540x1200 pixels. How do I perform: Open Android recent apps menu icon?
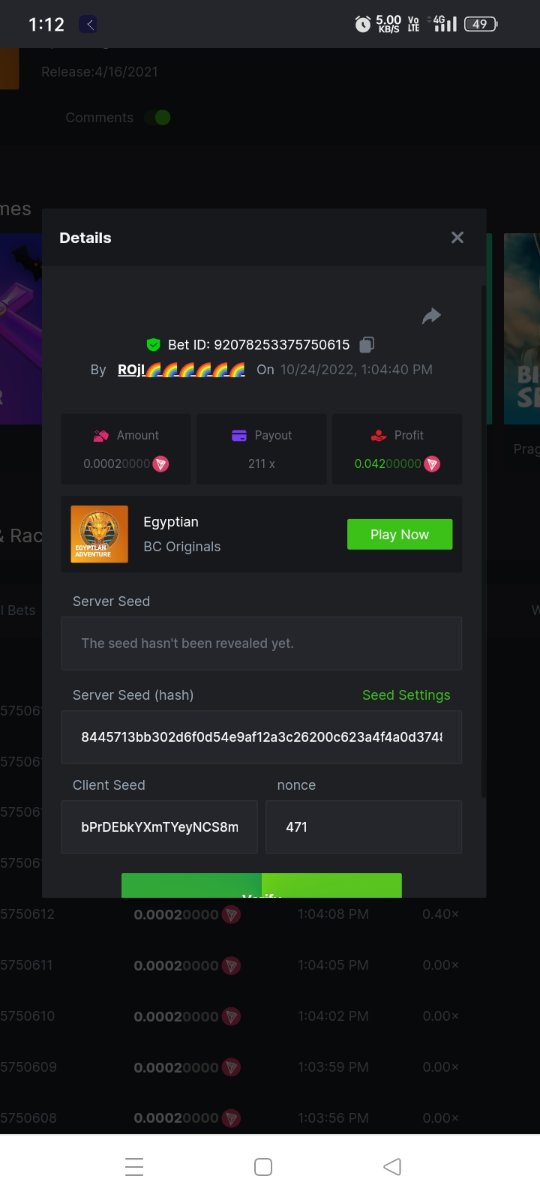[x=134, y=1167]
